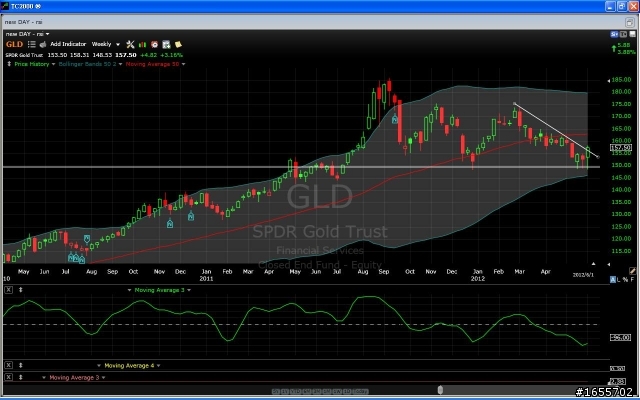Click the add-chart template icon
This screenshot has height=400, width=640.
pos(166,44)
